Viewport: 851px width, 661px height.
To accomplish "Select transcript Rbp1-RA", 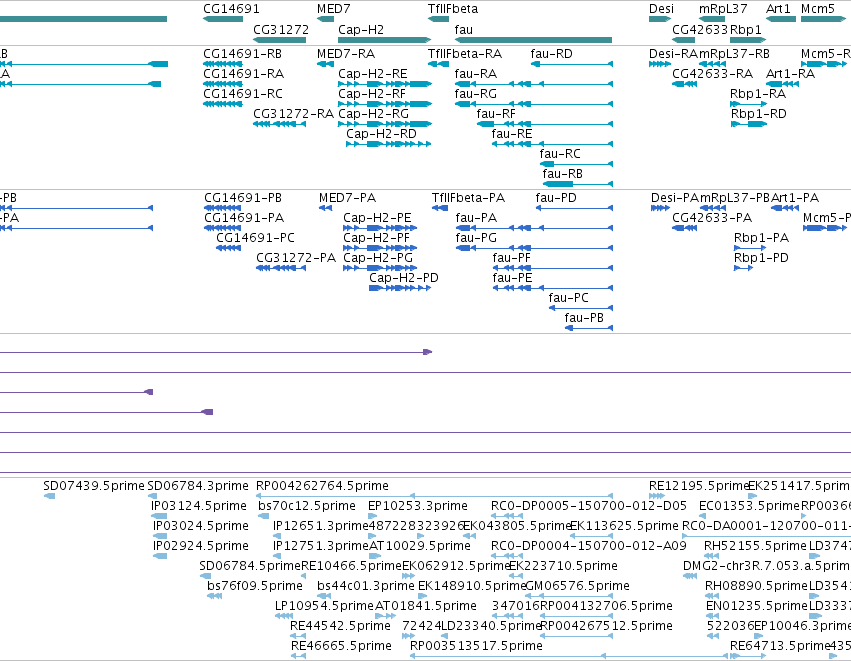I will (x=758, y=93).
